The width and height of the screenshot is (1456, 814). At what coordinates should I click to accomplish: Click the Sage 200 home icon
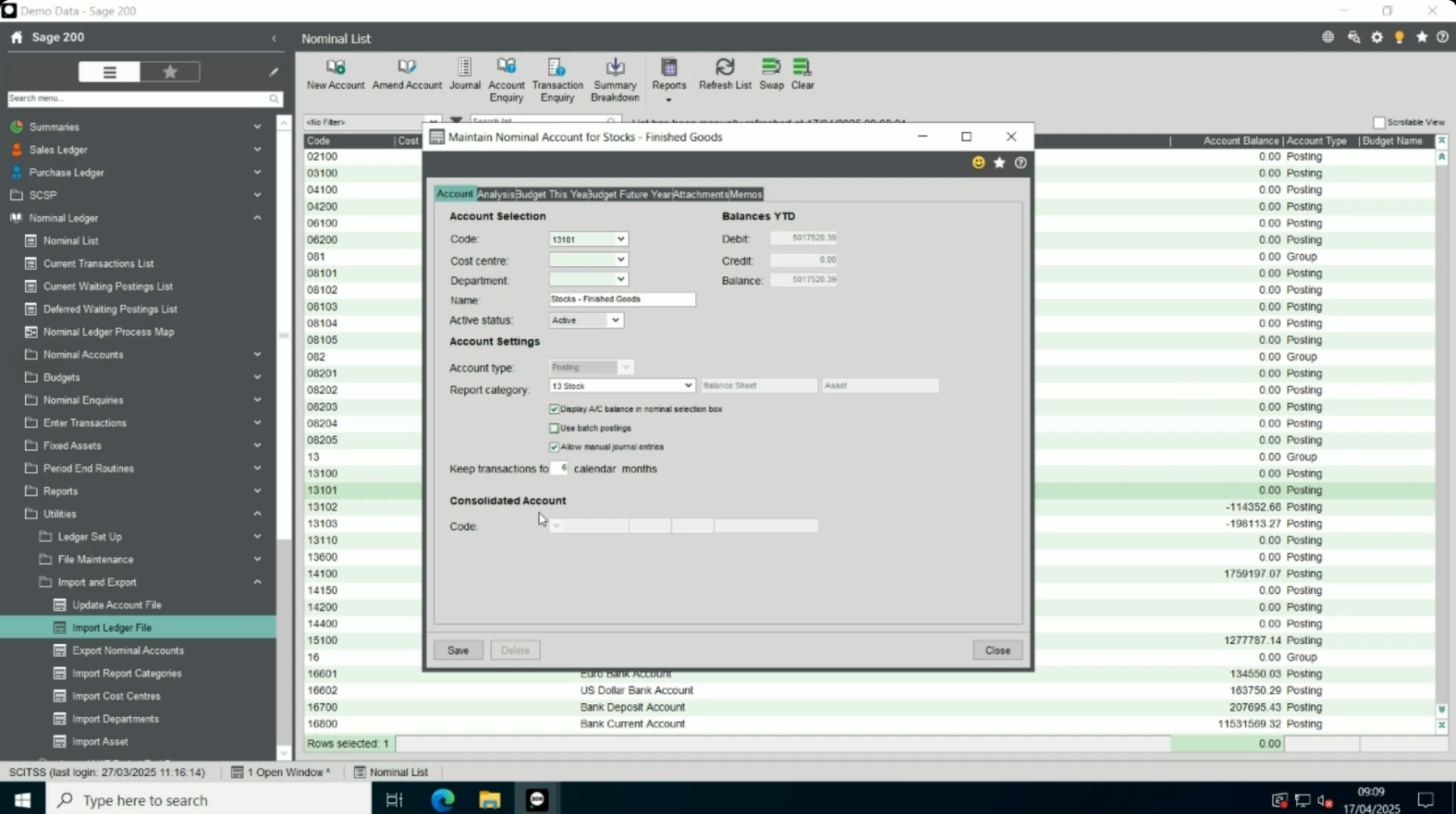17,37
